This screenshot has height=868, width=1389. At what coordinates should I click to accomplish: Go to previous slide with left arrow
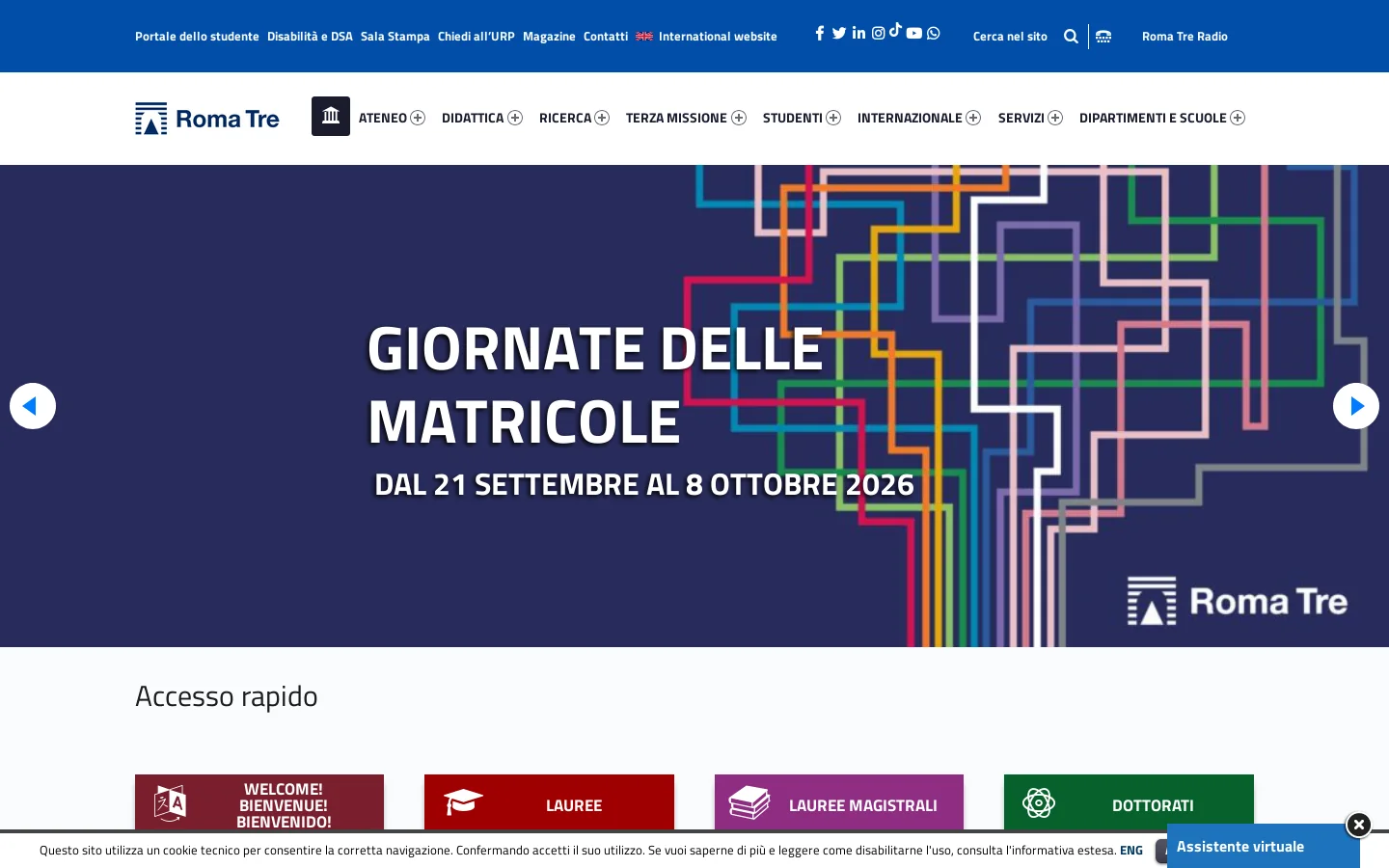click(33, 406)
